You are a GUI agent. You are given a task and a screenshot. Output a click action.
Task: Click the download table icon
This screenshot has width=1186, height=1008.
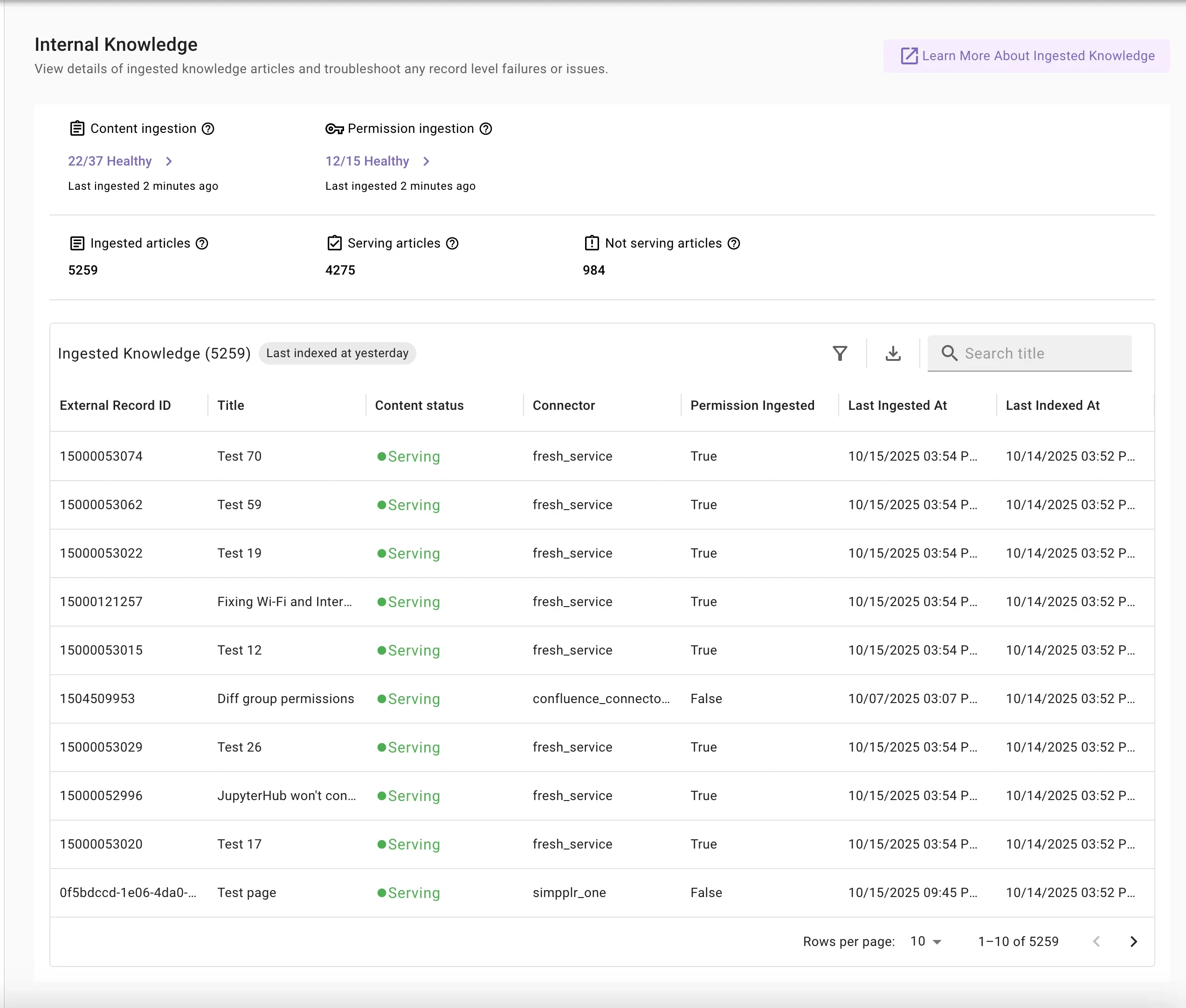tap(893, 354)
